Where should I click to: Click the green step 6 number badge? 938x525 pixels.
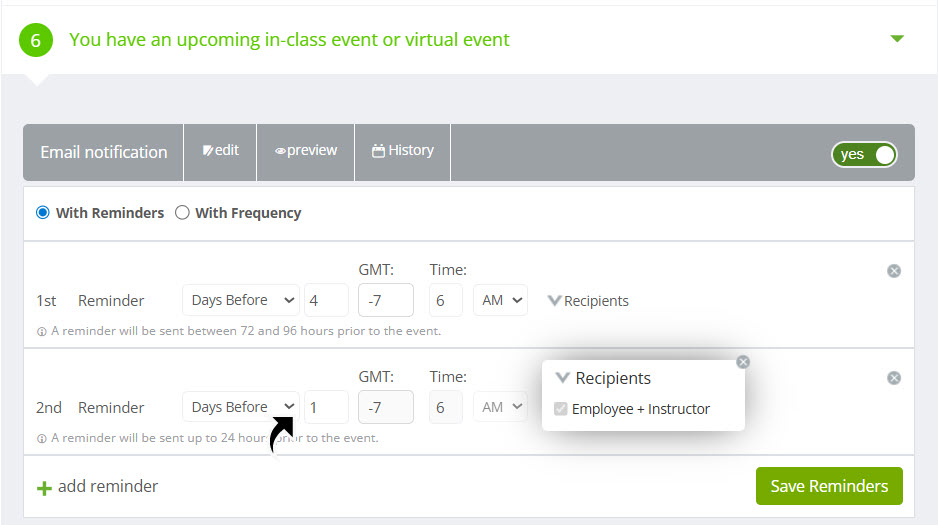tap(36, 40)
